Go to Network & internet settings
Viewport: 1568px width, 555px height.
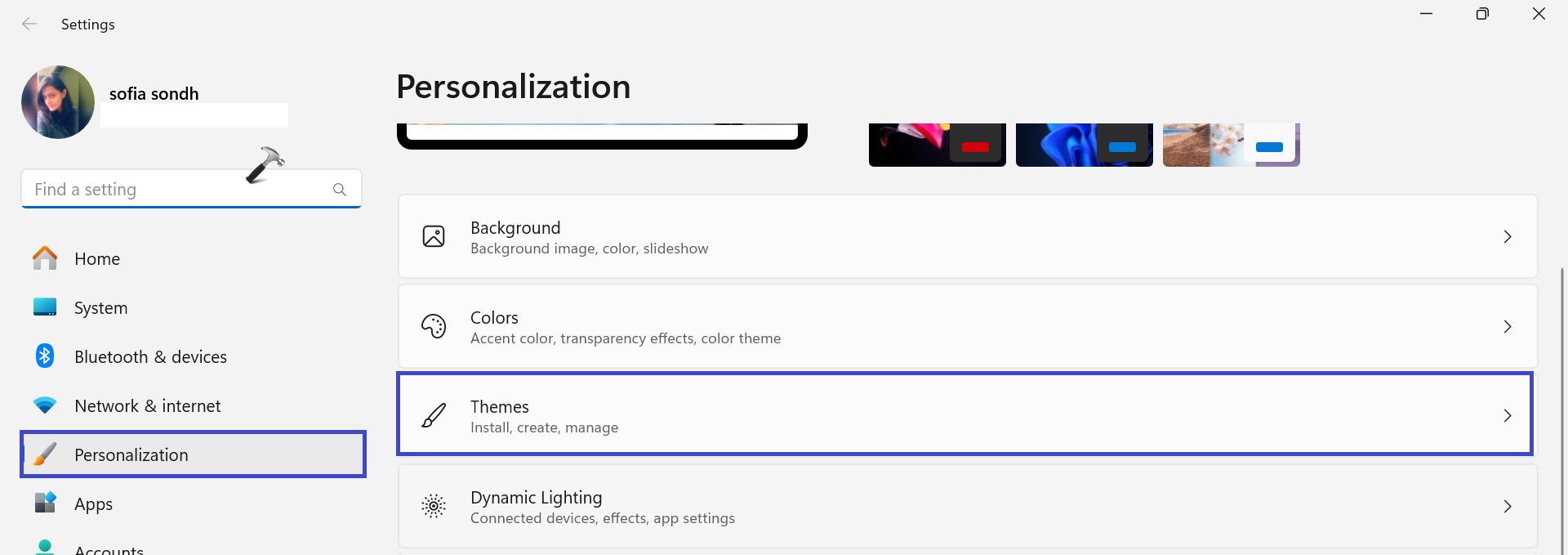(147, 406)
